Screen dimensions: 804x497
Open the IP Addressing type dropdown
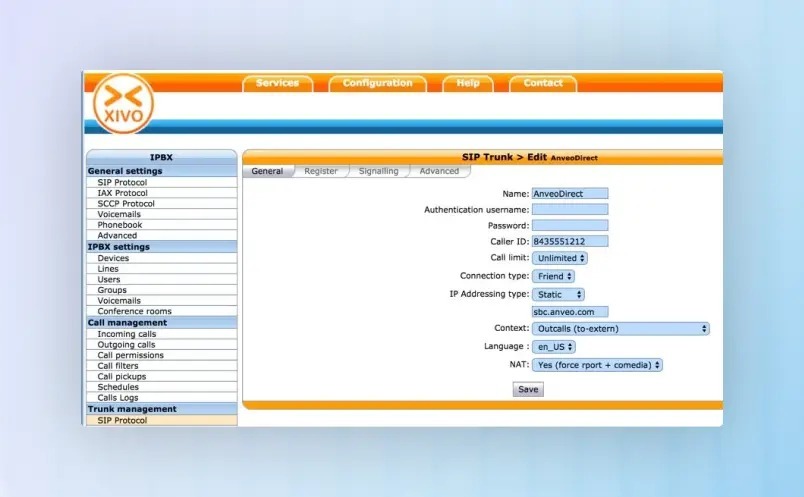[x=558, y=294]
